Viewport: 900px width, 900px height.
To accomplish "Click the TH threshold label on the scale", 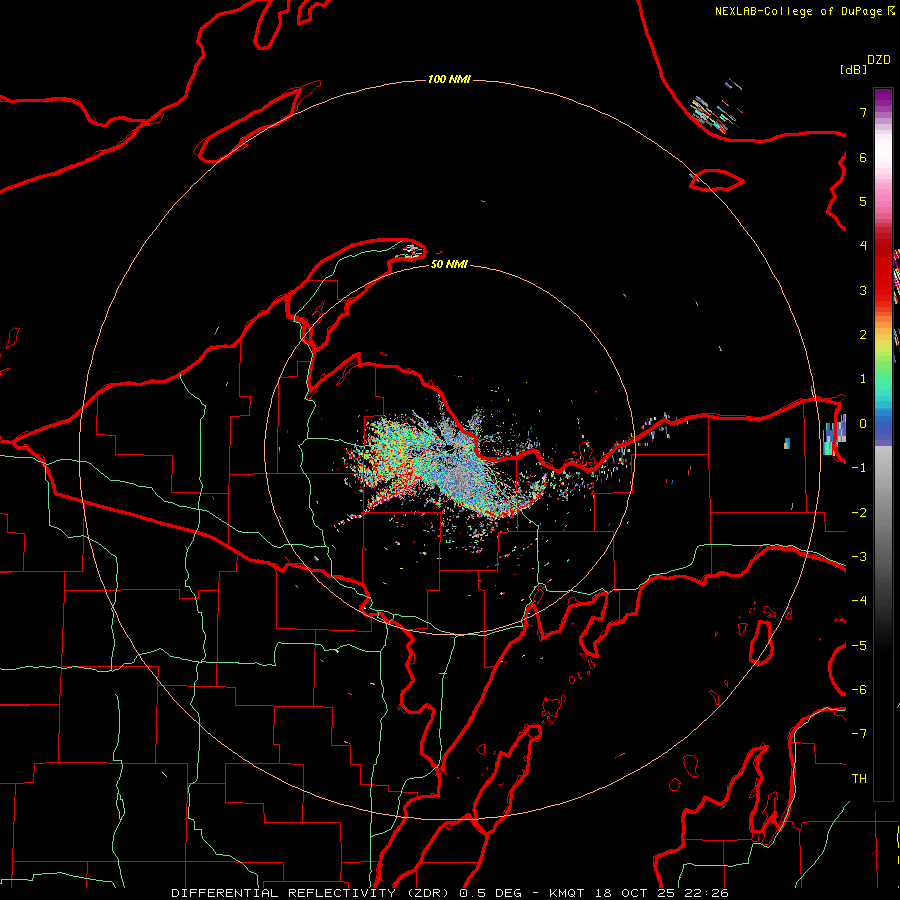I will tap(859, 779).
